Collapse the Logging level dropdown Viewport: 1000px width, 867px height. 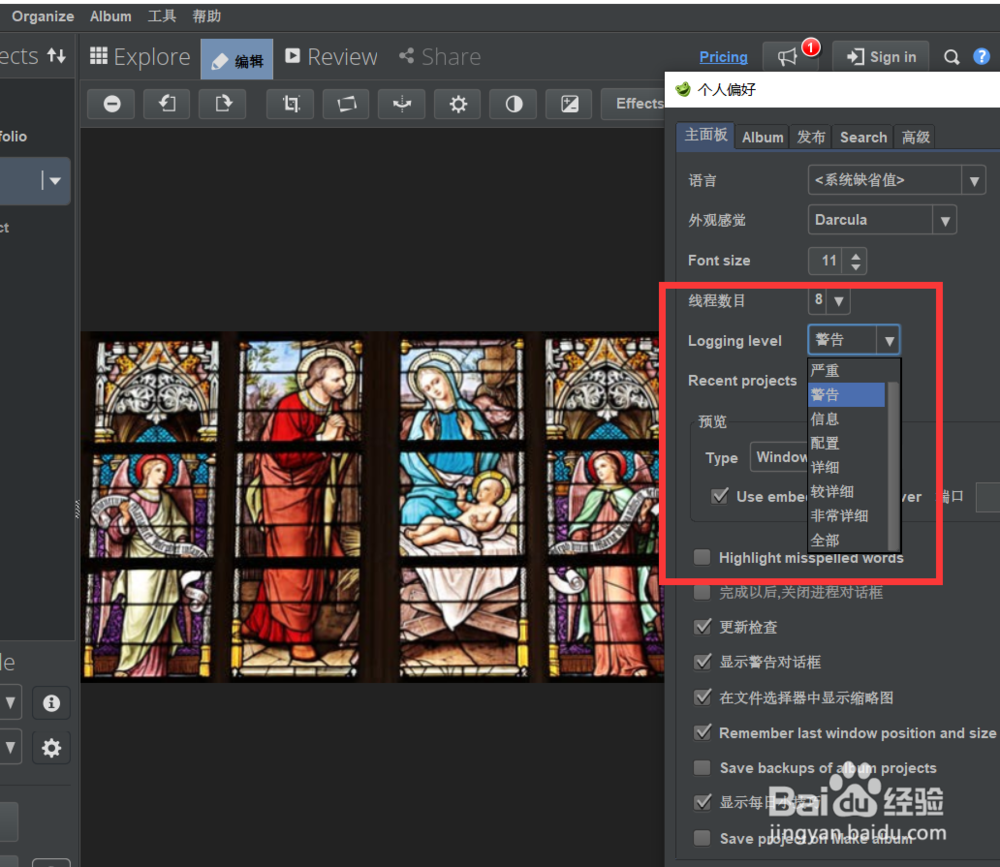[x=888, y=340]
